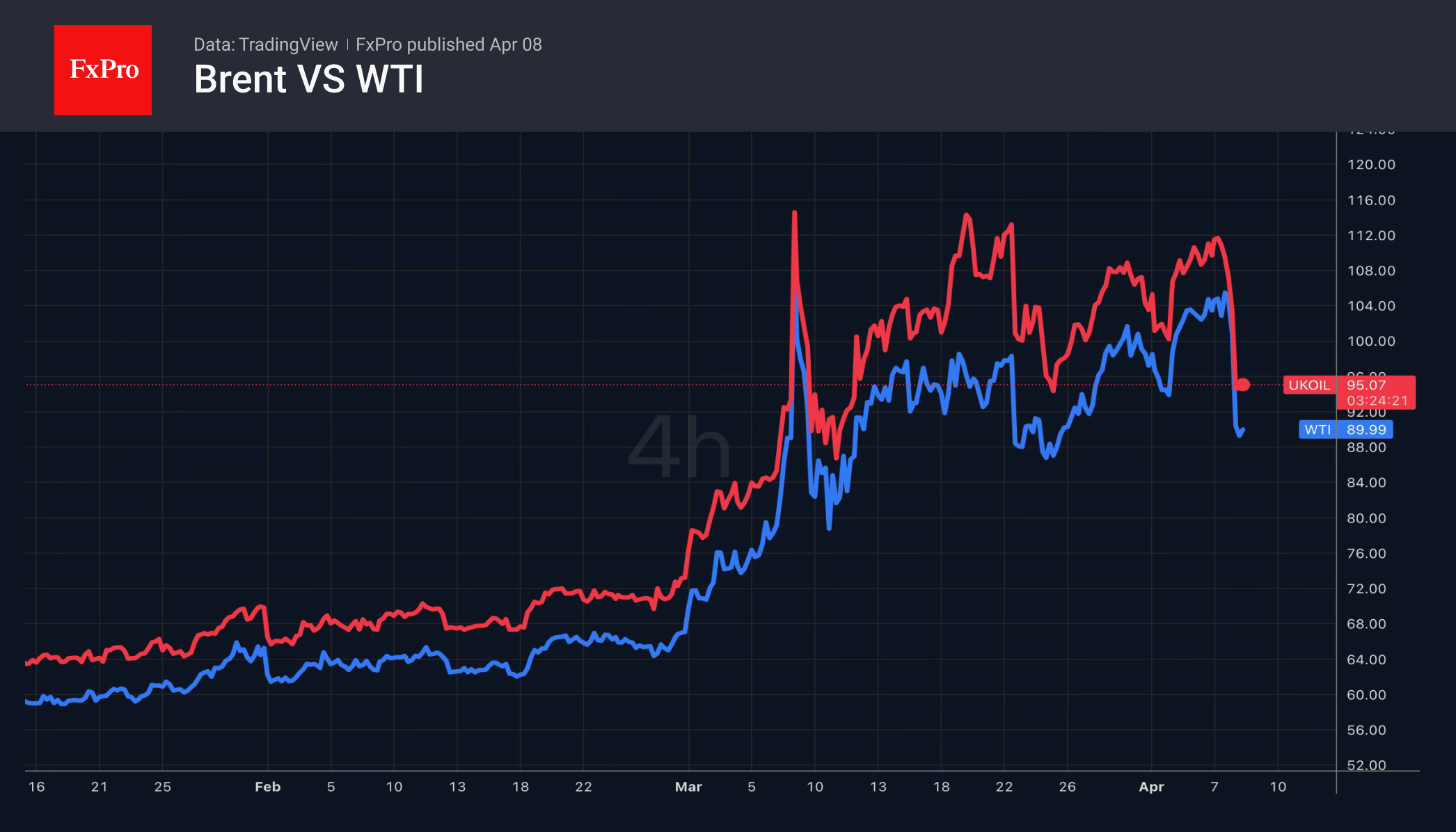Click the 16 date label on the time axis

[36, 787]
